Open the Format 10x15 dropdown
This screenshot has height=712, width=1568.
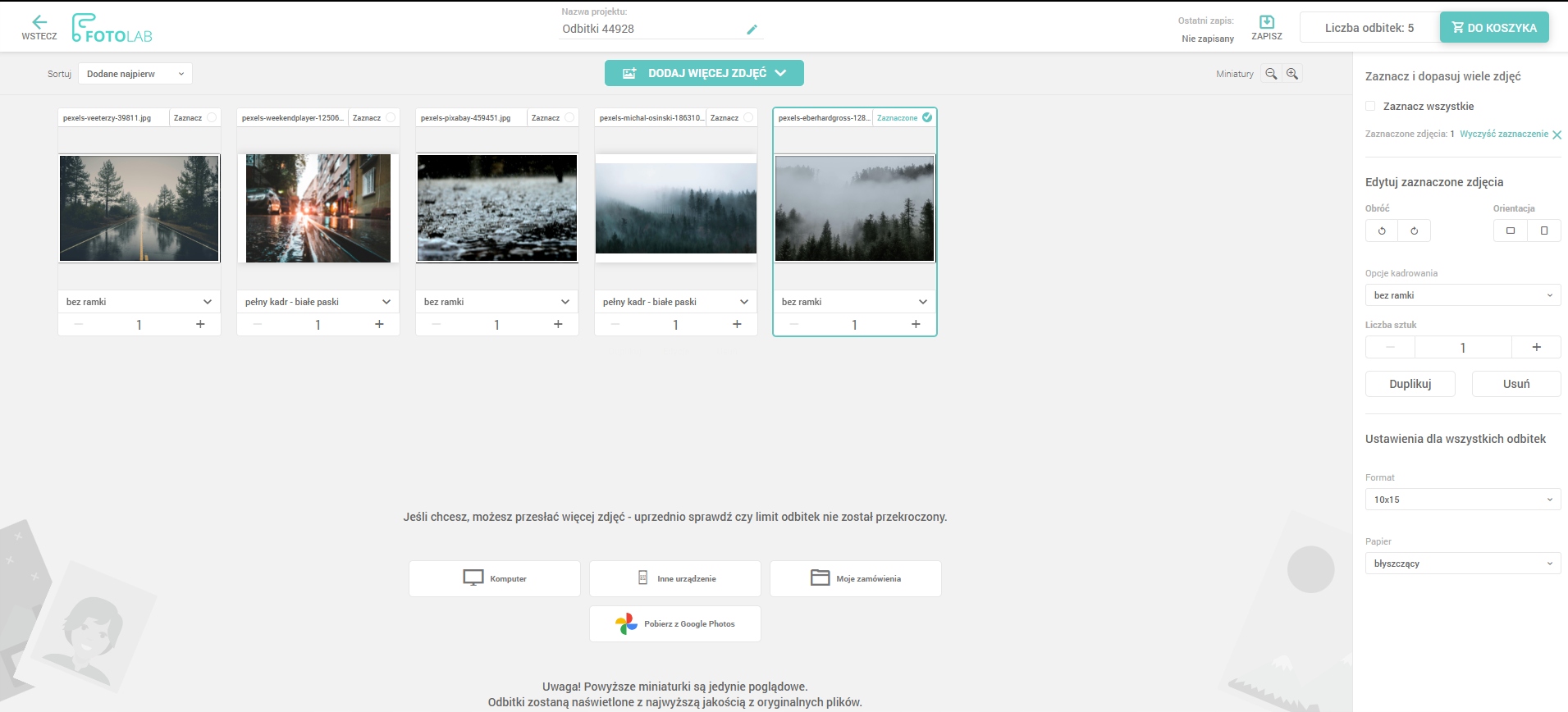pos(1463,500)
